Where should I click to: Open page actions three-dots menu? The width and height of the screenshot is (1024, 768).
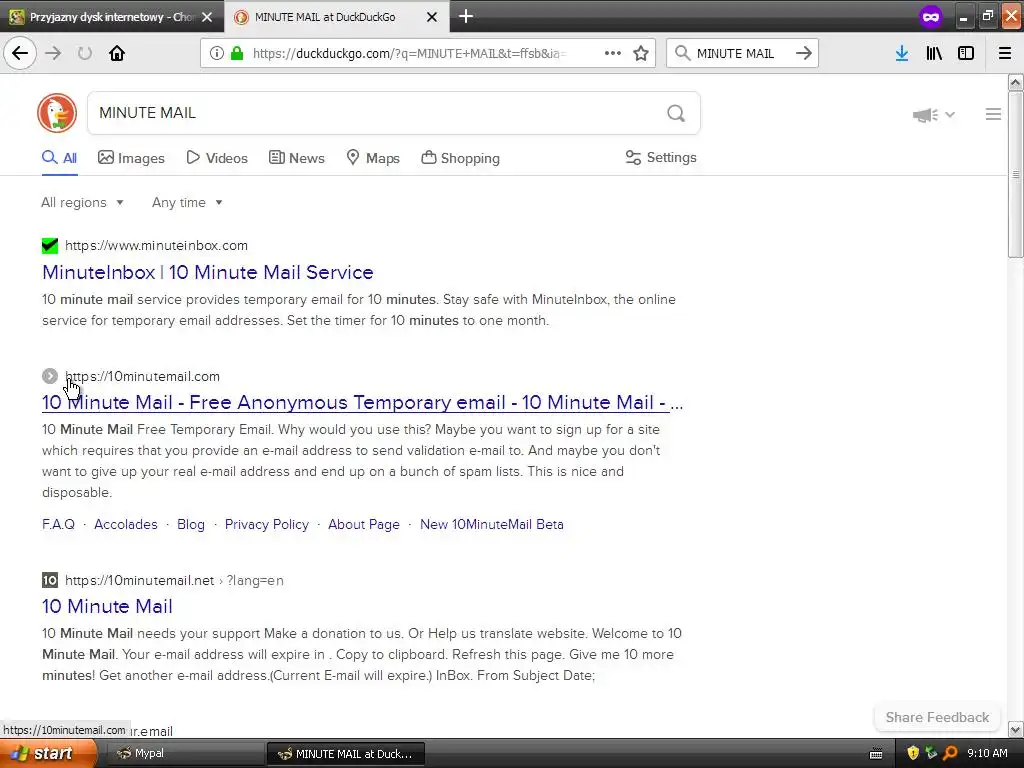pyautogui.click(x=613, y=53)
